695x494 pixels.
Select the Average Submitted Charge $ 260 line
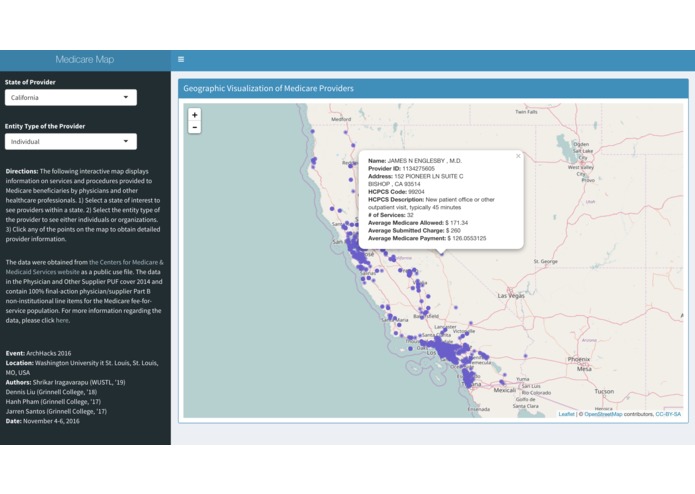pyautogui.click(x=414, y=230)
